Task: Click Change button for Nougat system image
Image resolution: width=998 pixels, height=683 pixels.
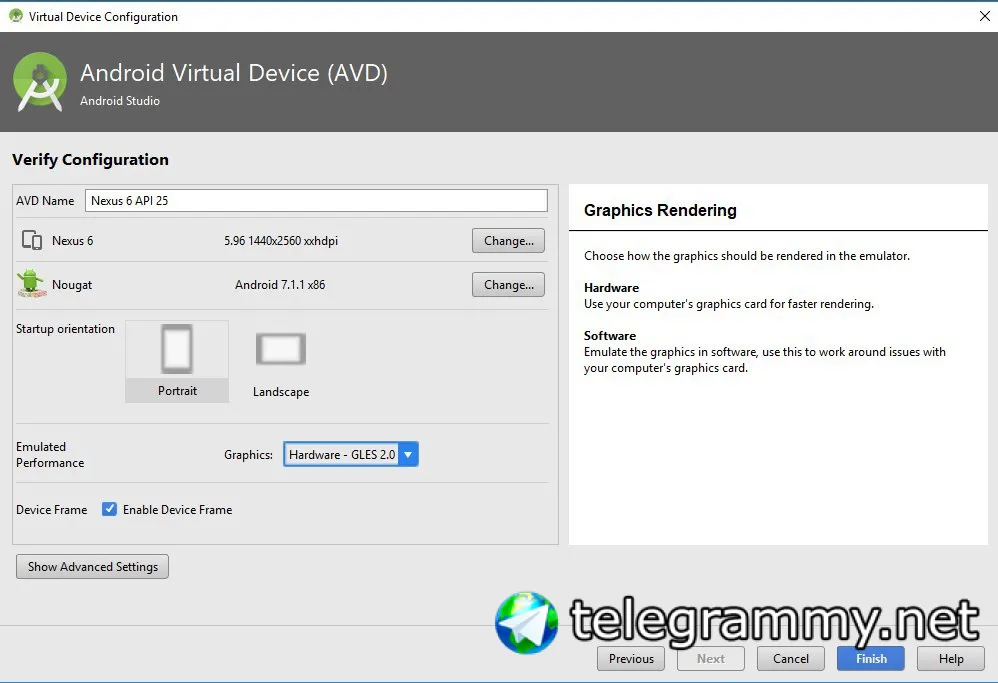Action: point(508,285)
